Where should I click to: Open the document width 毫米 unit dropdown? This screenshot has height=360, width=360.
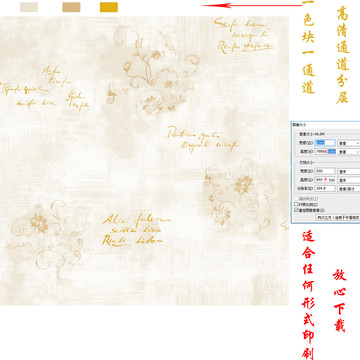point(349,171)
